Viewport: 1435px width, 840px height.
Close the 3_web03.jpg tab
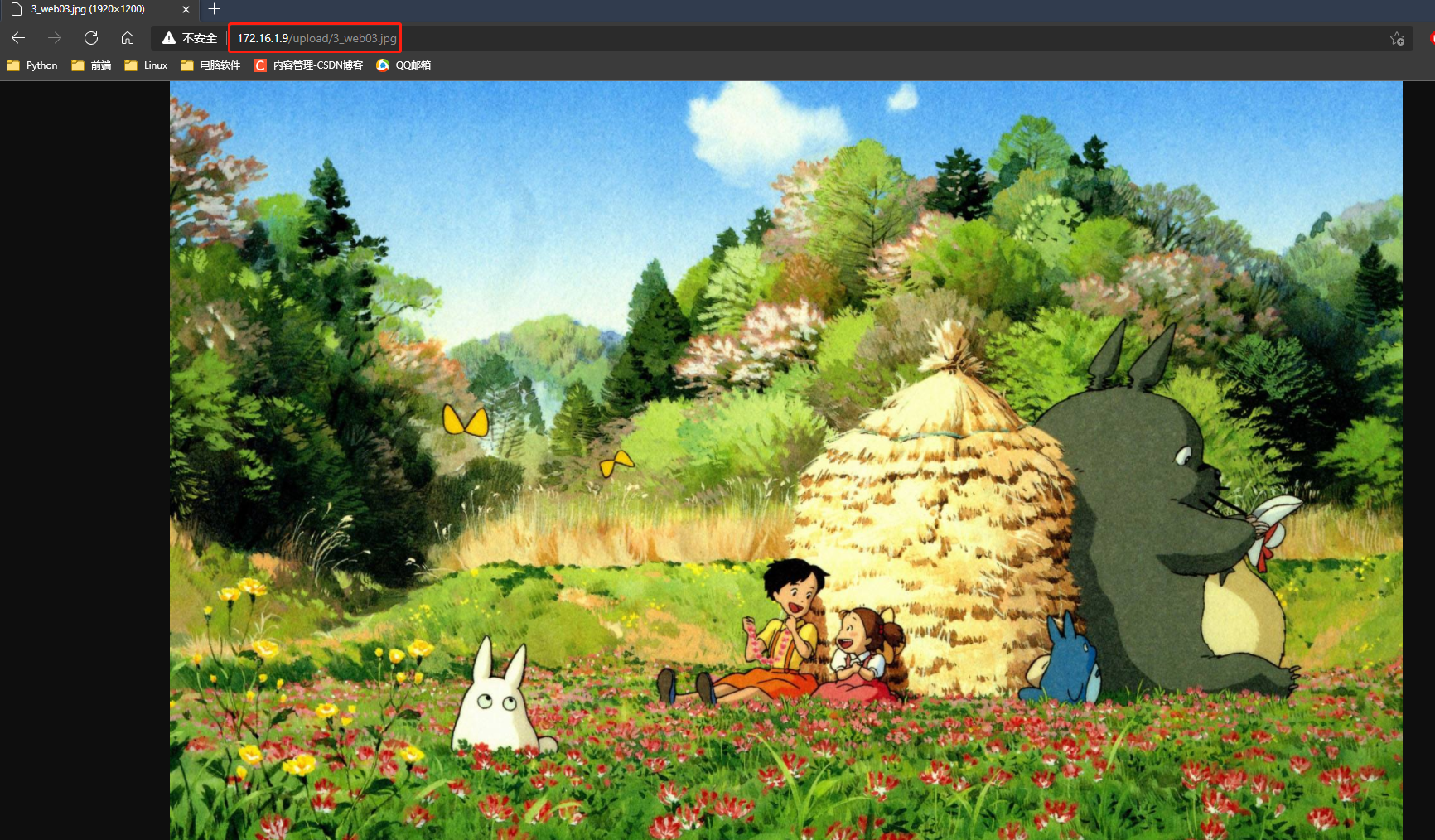[186, 9]
